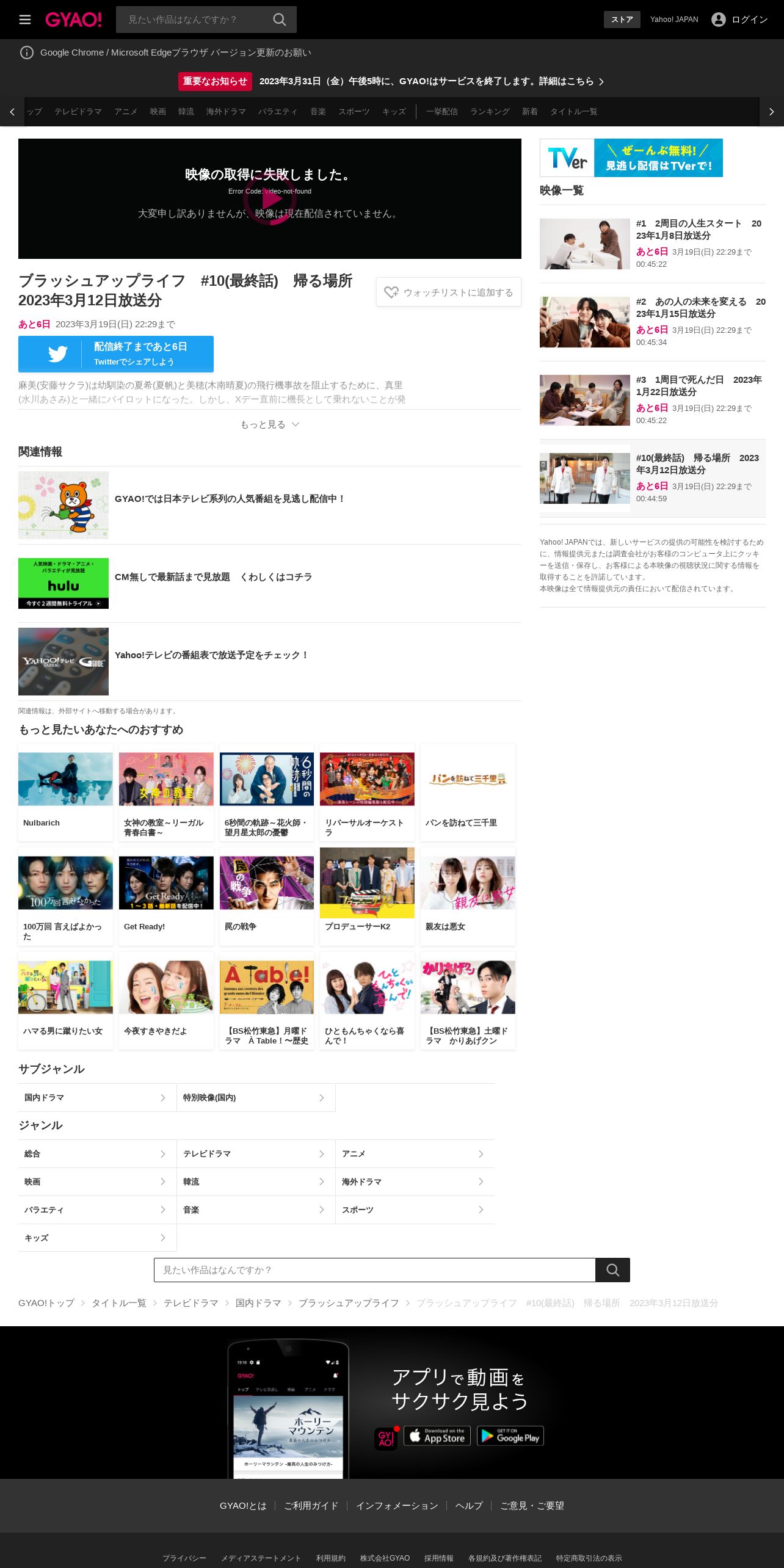Select アニメ in top navigation
The height and width of the screenshot is (1568, 784).
click(126, 112)
